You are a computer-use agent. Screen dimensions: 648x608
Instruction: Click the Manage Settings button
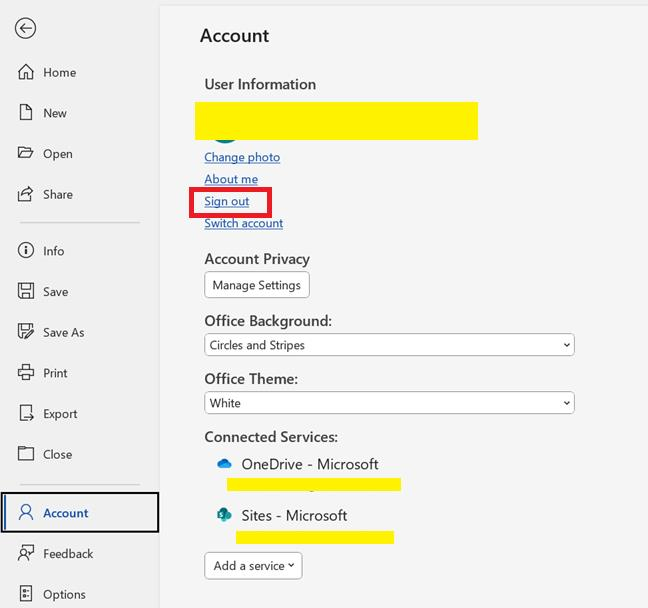pos(257,285)
